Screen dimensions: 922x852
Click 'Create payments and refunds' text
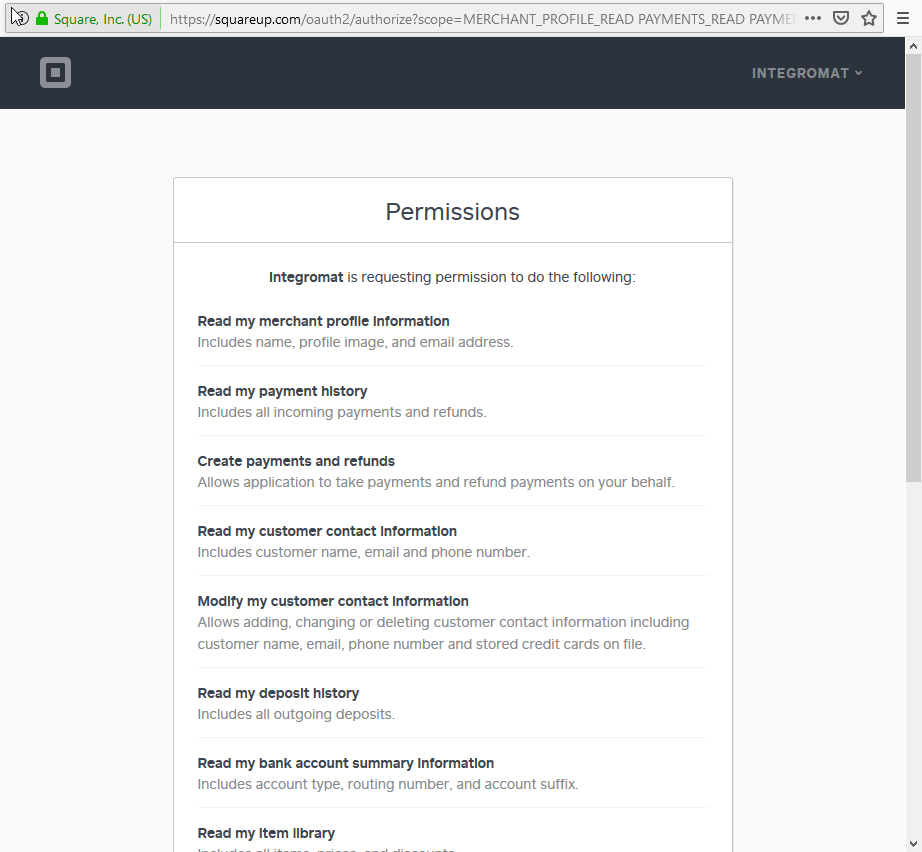[296, 461]
